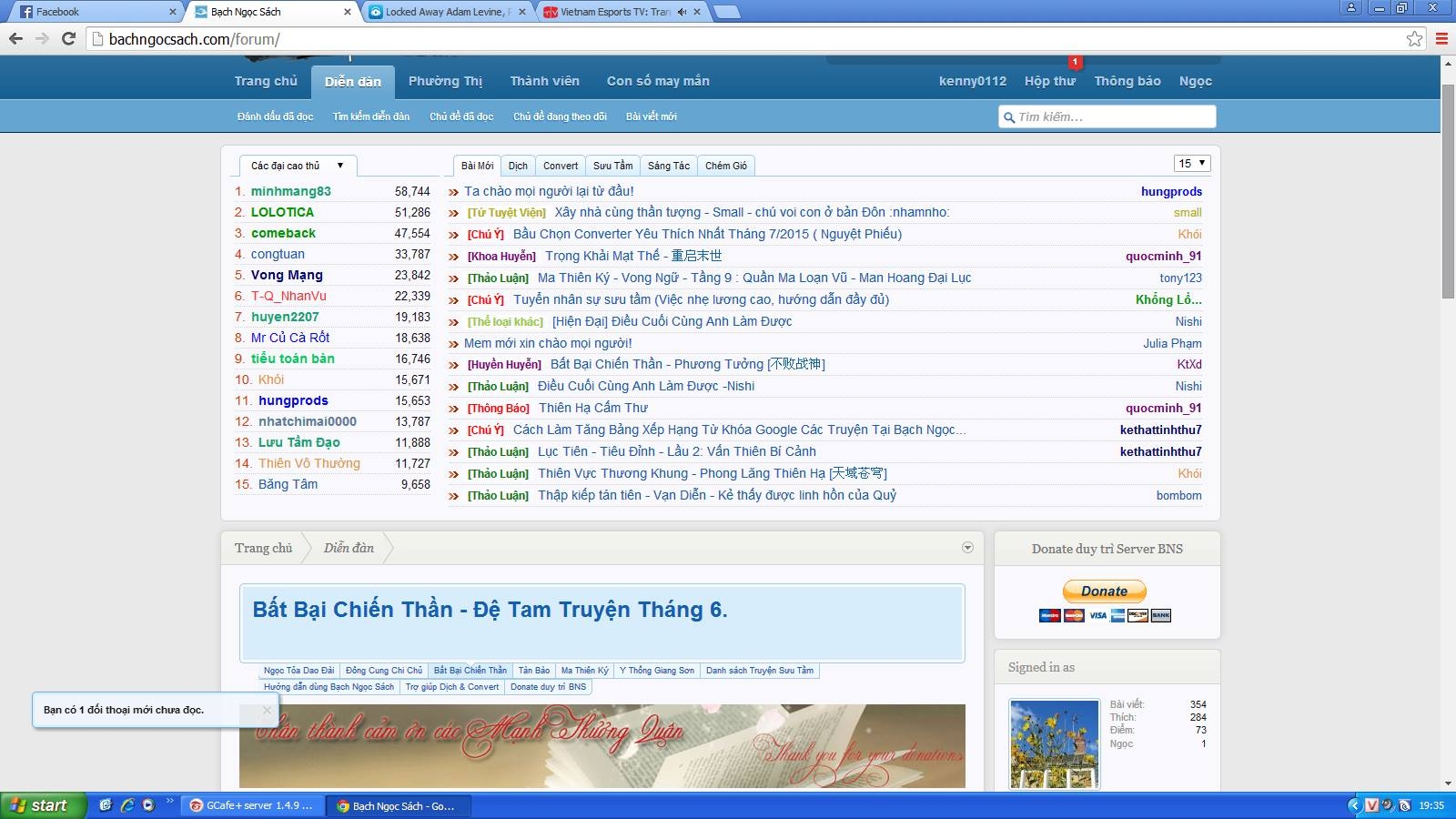Image resolution: width=1456 pixels, height=819 pixels.
Task: Click the search magnifier icon
Action: (1008, 117)
